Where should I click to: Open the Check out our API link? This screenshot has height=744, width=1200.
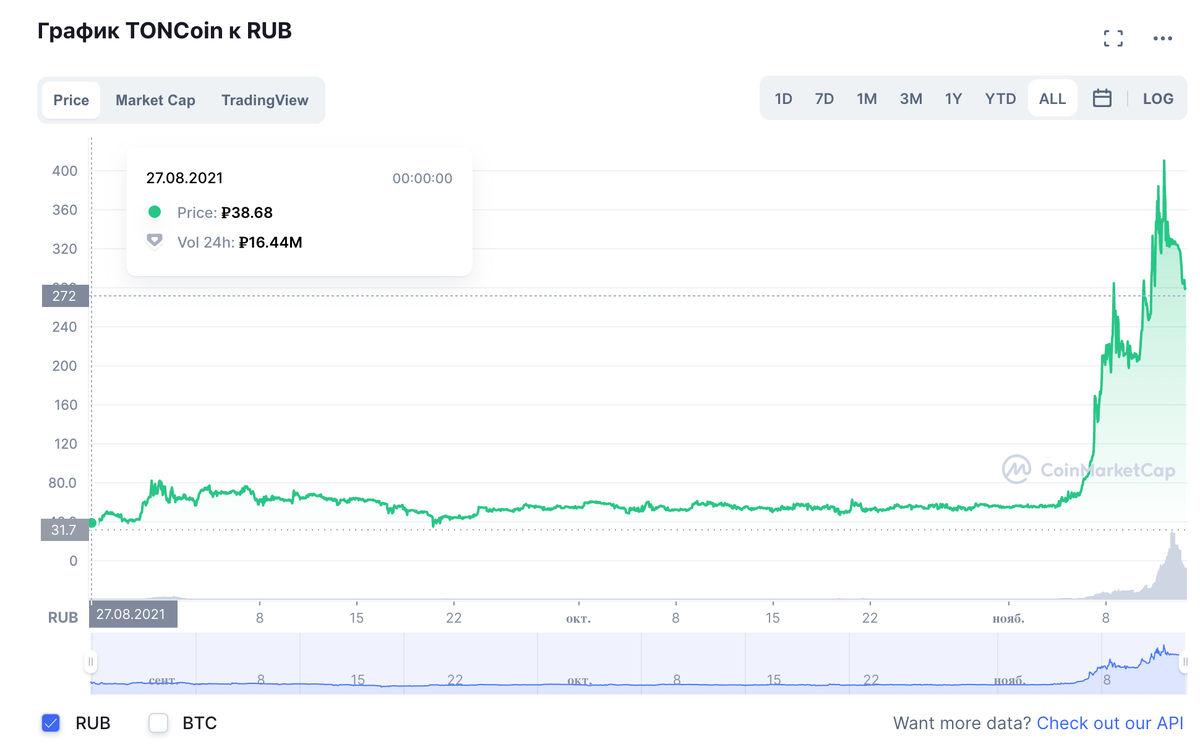[1110, 722]
